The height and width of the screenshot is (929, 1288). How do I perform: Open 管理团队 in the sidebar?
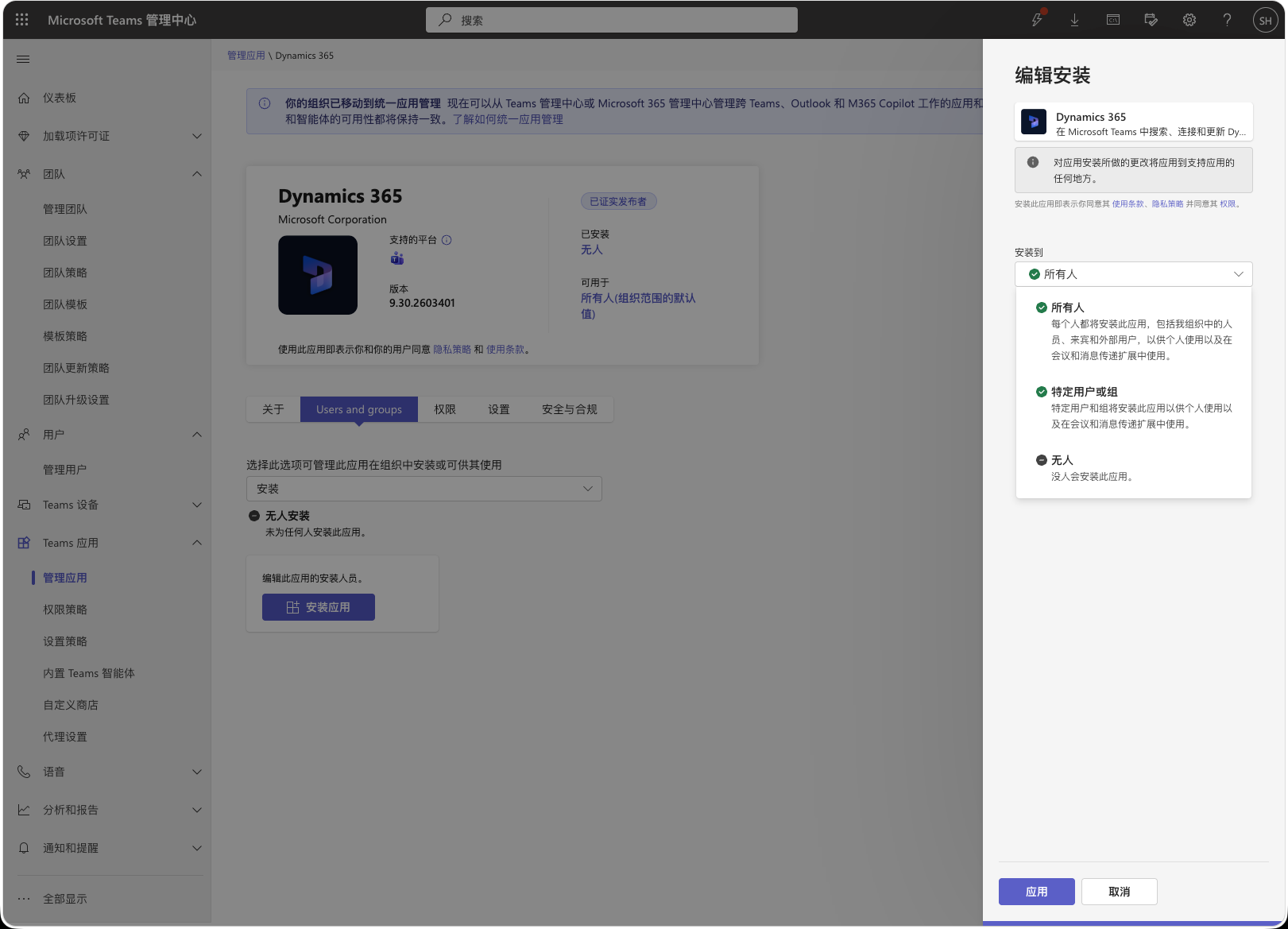65,209
